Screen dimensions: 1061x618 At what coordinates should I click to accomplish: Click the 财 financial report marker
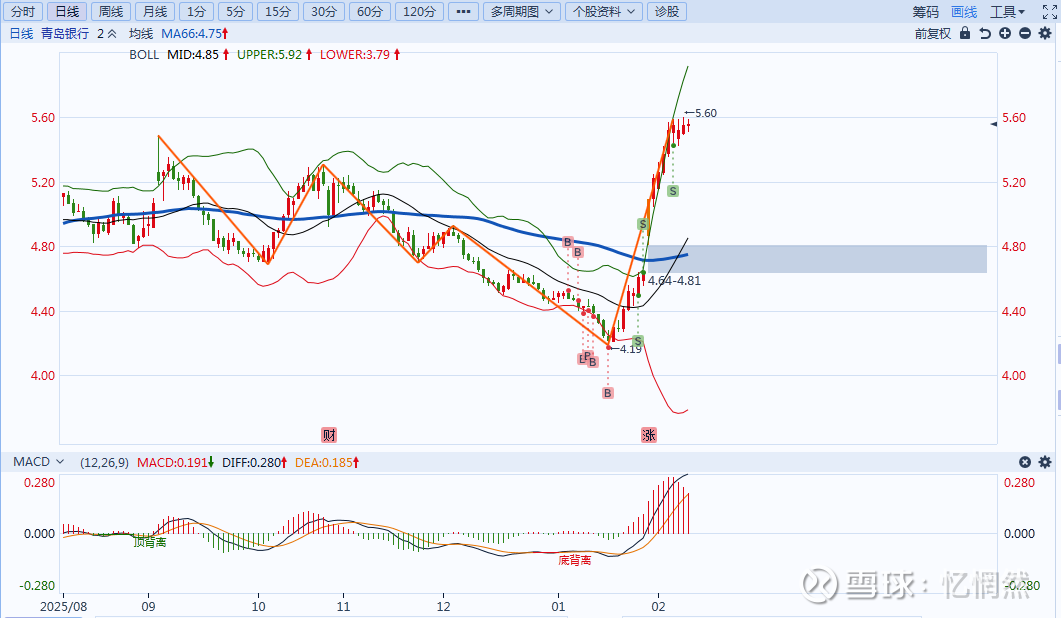pyautogui.click(x=329, y=435)
